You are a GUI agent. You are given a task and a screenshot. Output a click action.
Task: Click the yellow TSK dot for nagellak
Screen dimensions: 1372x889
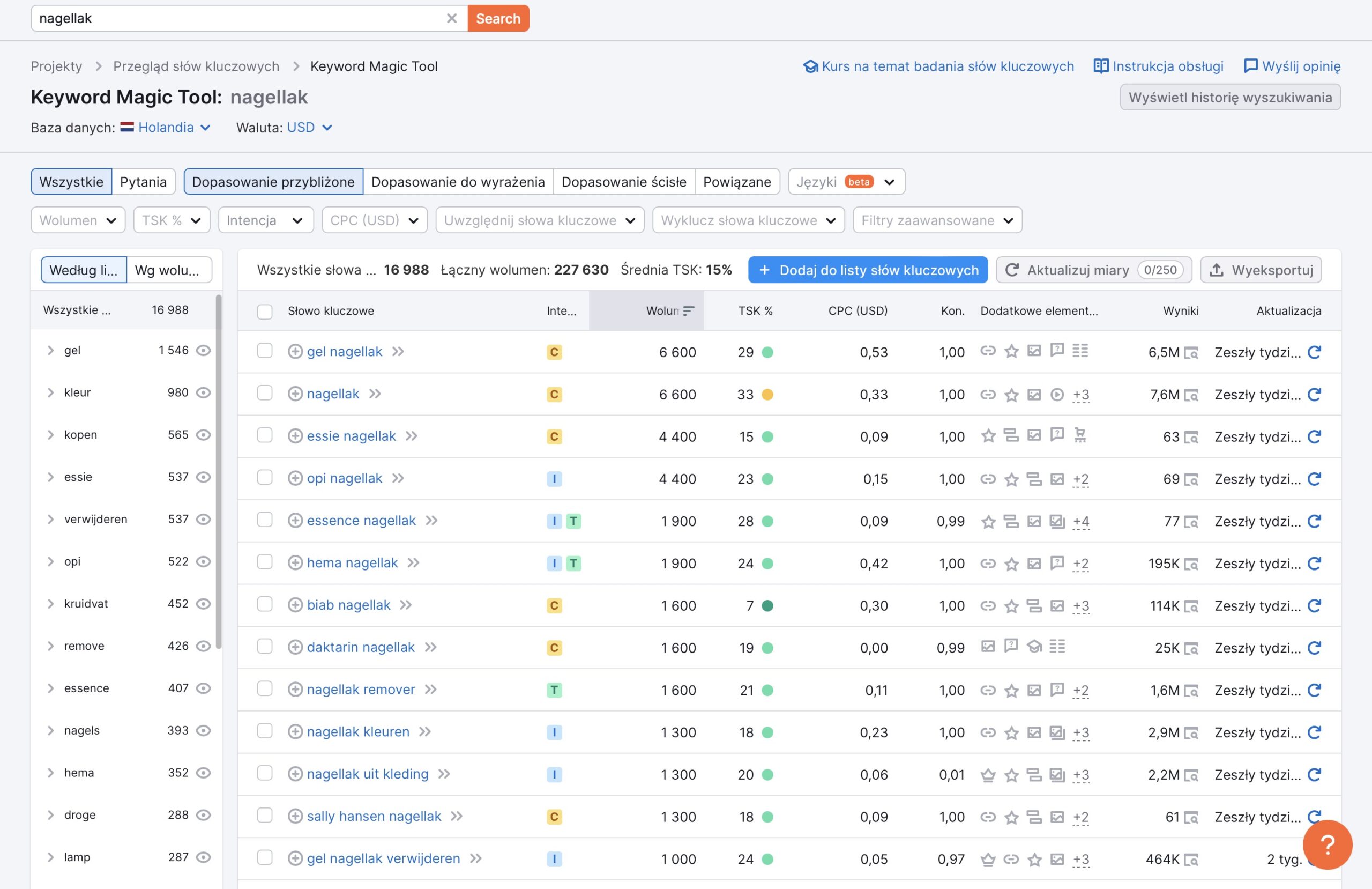click(767, 395)
